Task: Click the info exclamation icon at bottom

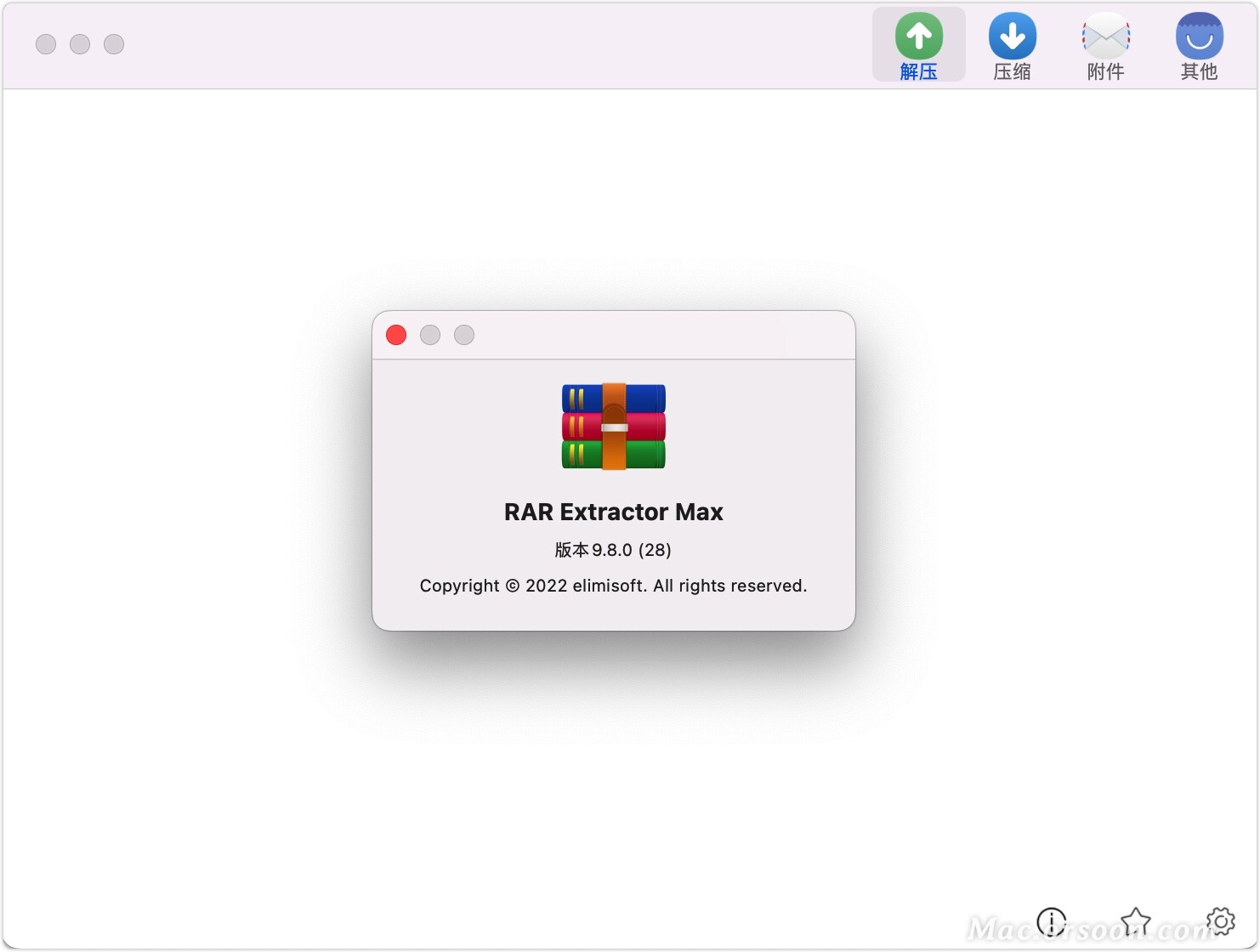Action: 1052,921
